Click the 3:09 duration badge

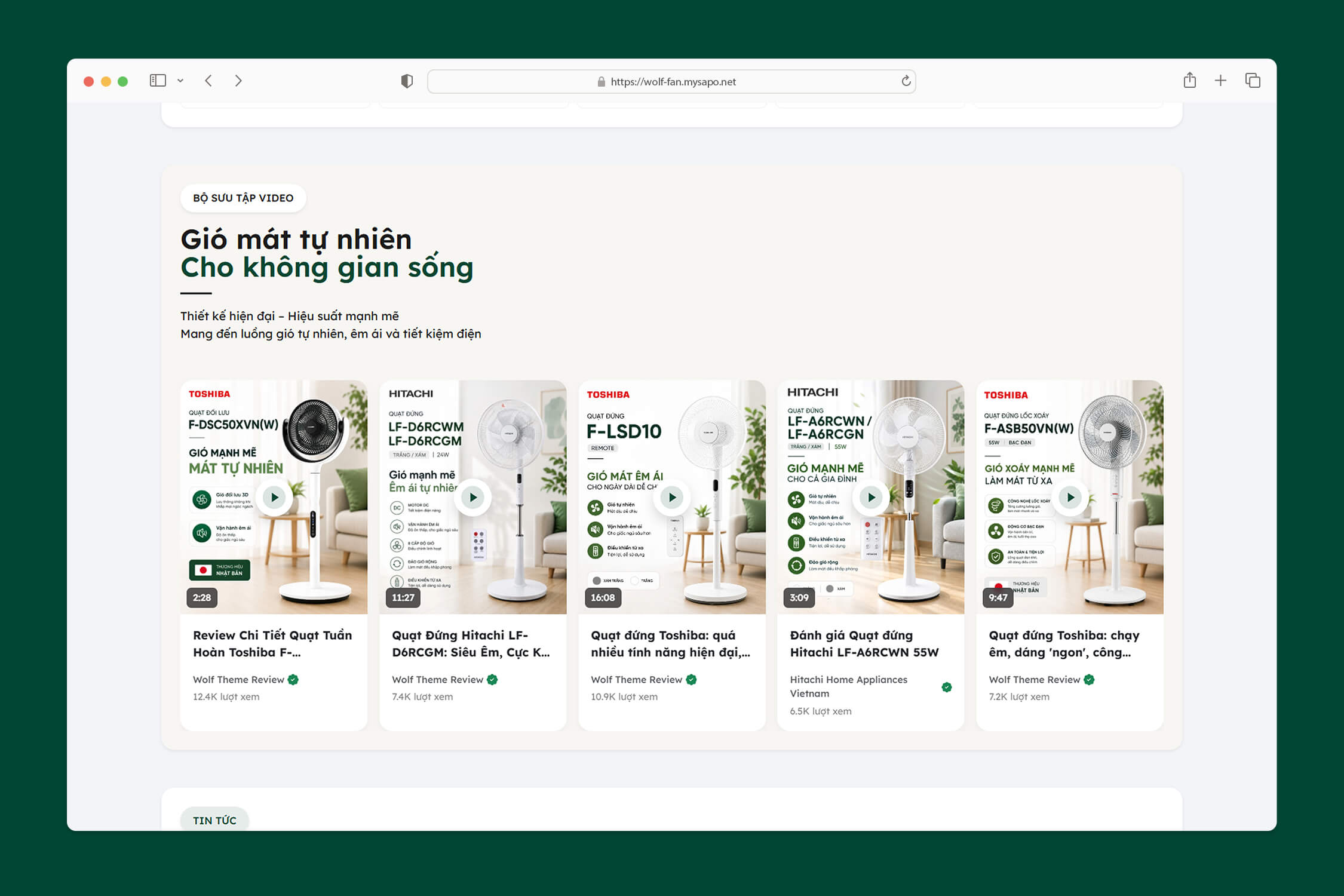[799, 597]
